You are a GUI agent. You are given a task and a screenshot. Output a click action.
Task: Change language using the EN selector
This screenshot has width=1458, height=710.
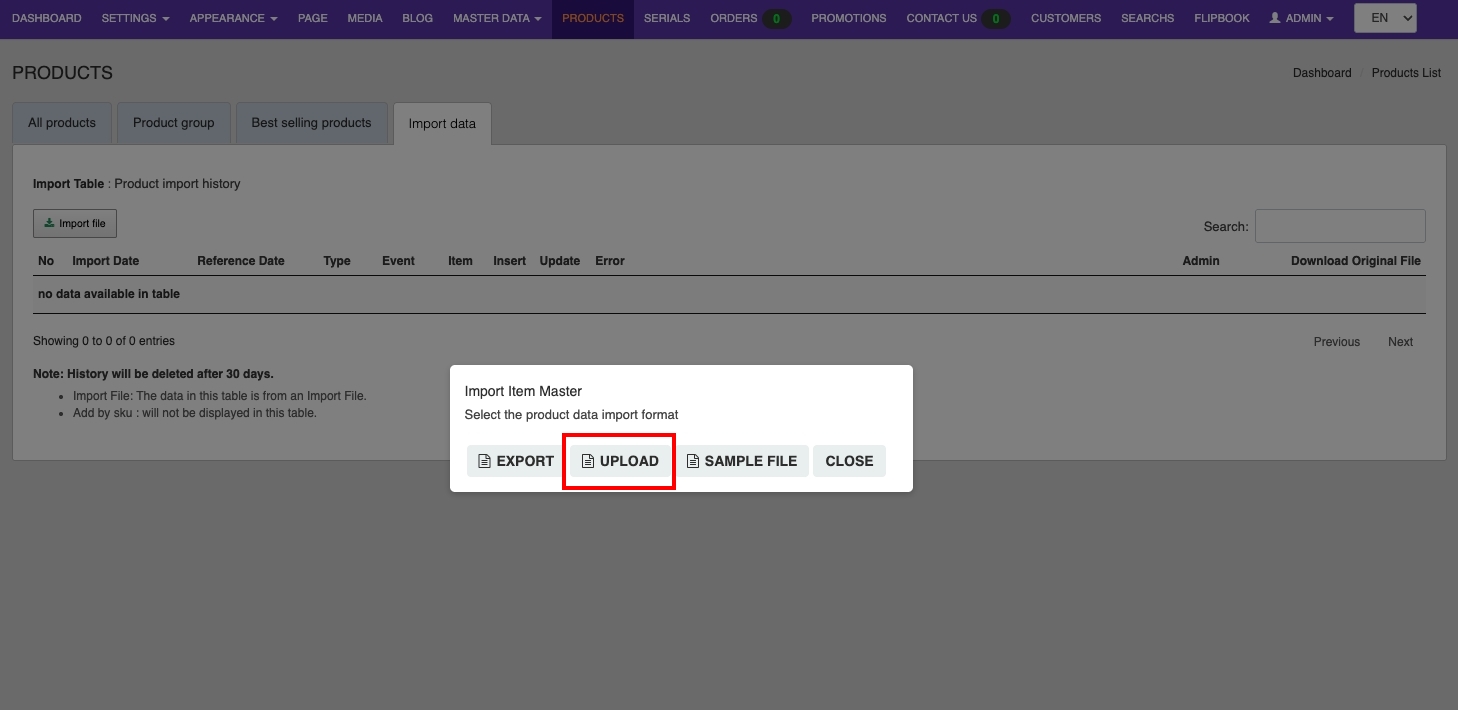[x=1385, y=18]
